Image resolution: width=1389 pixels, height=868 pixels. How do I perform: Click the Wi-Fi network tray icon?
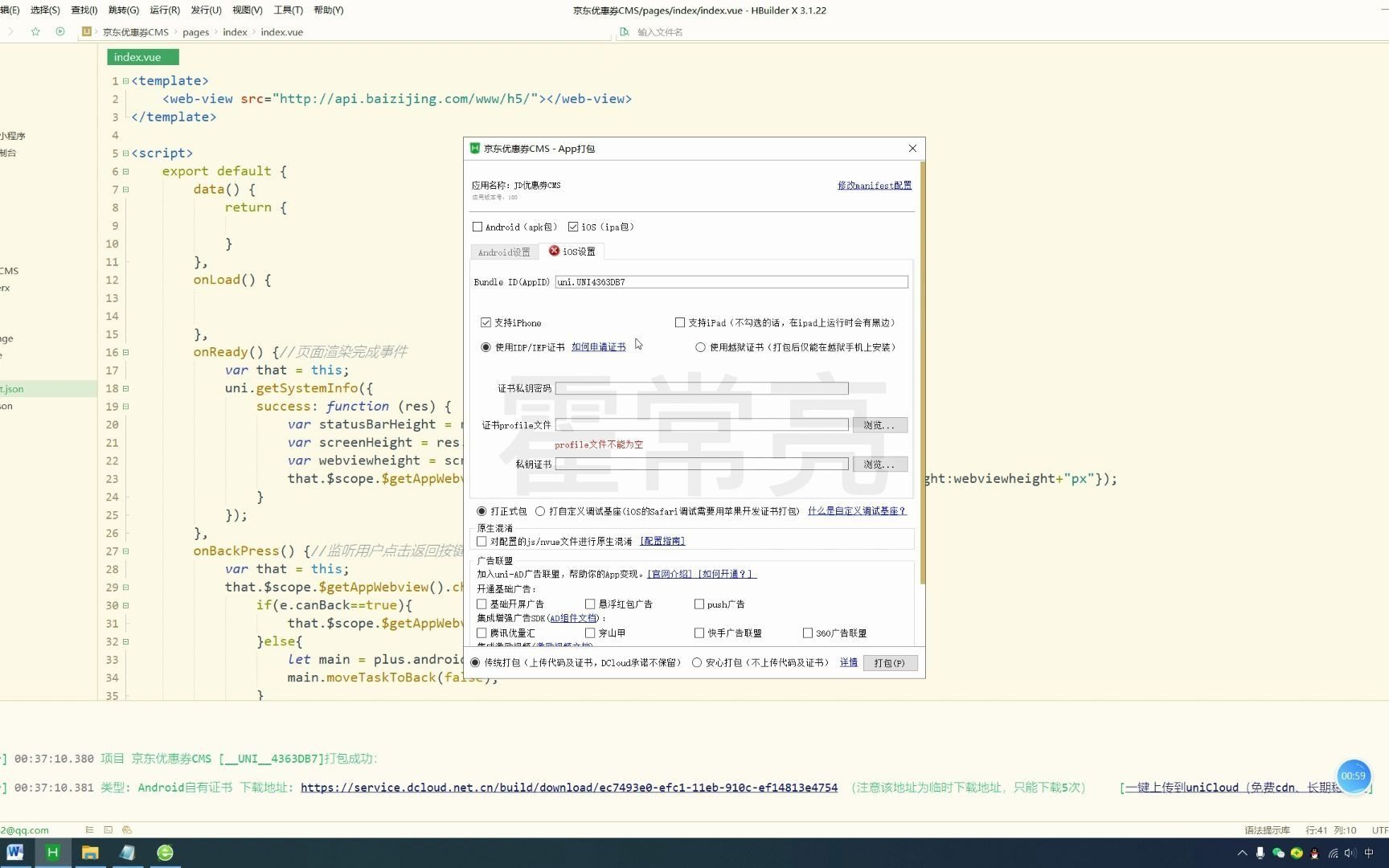(1333, 854)
